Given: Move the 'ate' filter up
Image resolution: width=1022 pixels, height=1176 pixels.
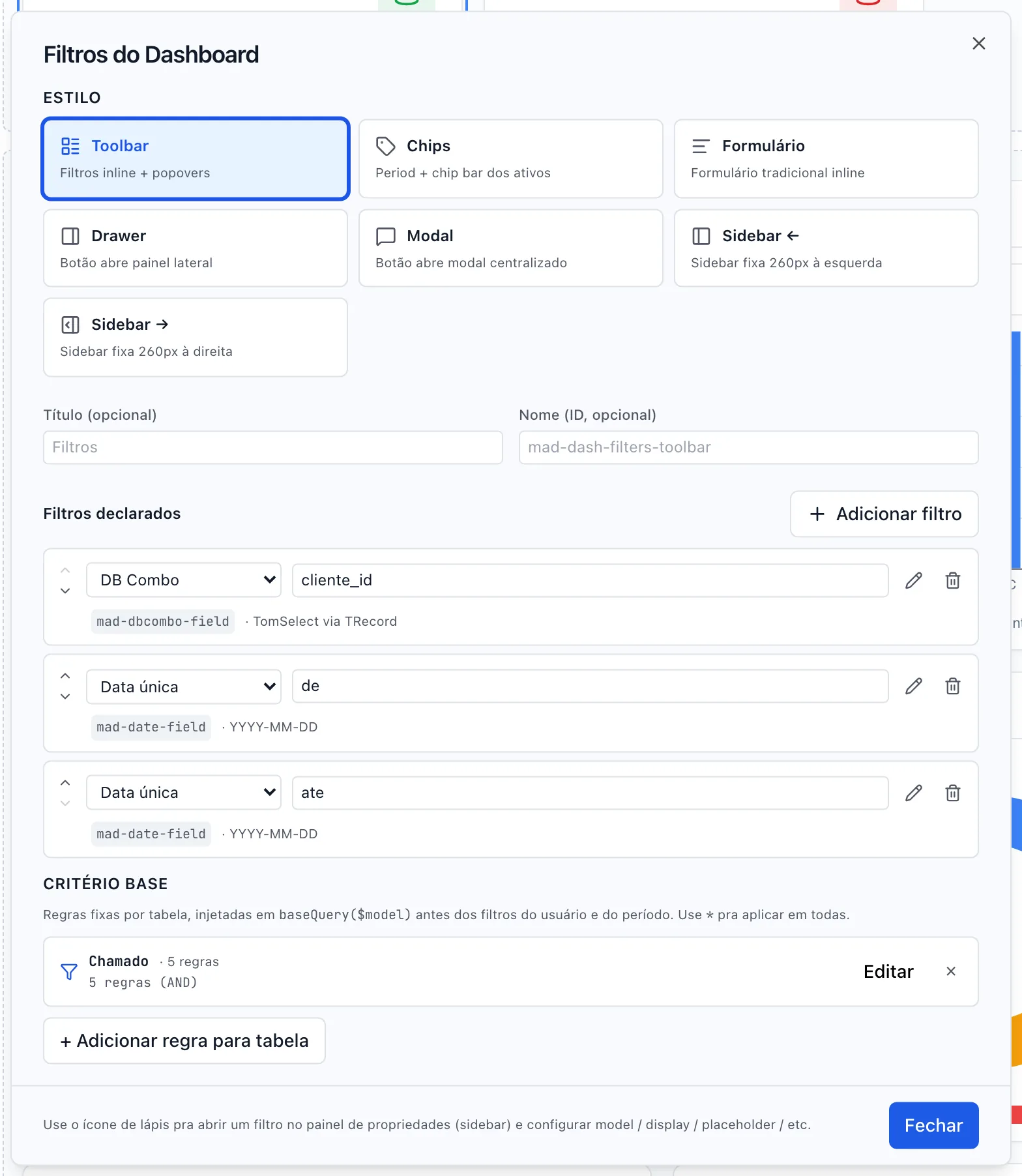Looking at the screenshot, I should click(65, 783).
